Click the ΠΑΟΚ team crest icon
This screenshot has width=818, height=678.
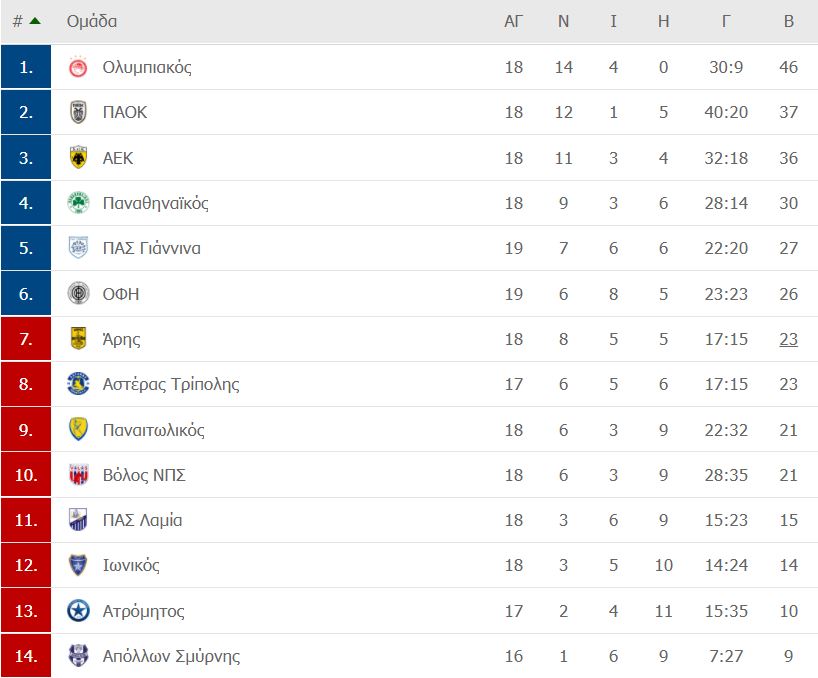78,112
